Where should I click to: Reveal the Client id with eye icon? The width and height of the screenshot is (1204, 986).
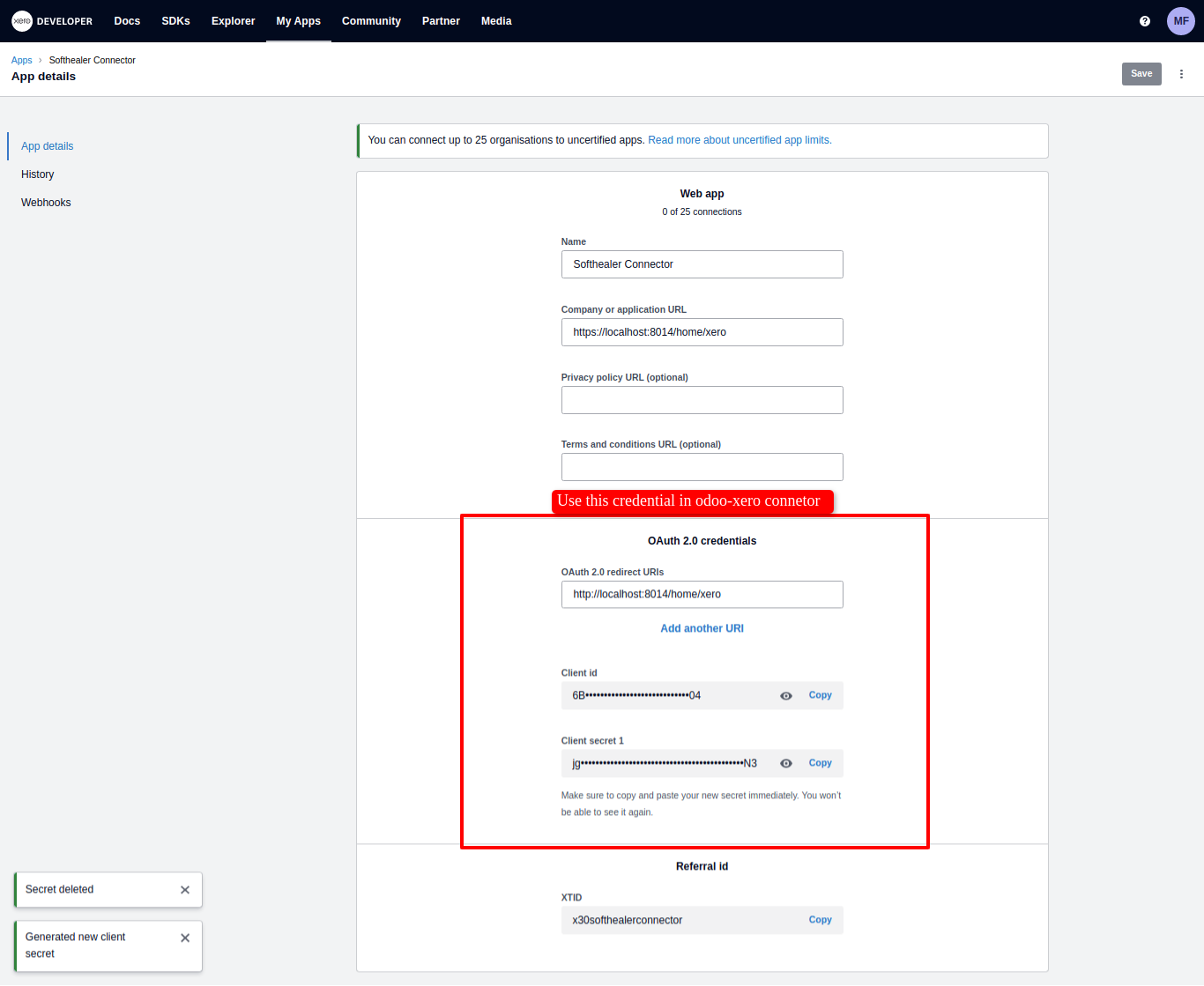[786, 696]
